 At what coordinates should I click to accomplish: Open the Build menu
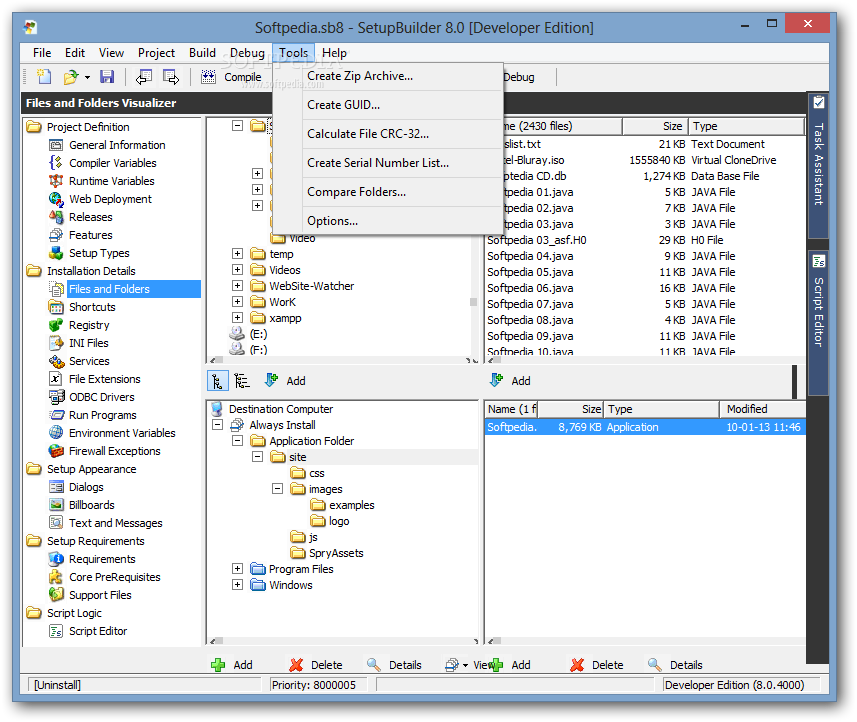click(x=202, y=53)
